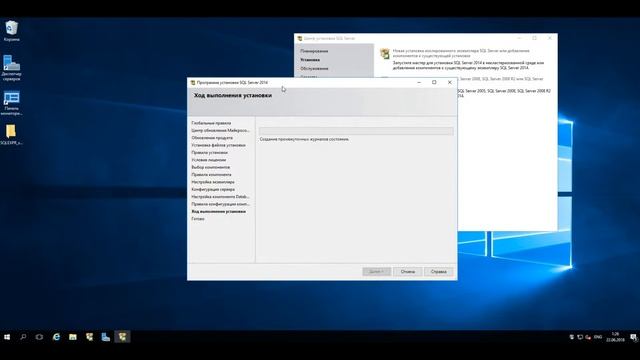Open the SQLEXPR folder on the desktop
640x360 pixels.
pos(11,135)
